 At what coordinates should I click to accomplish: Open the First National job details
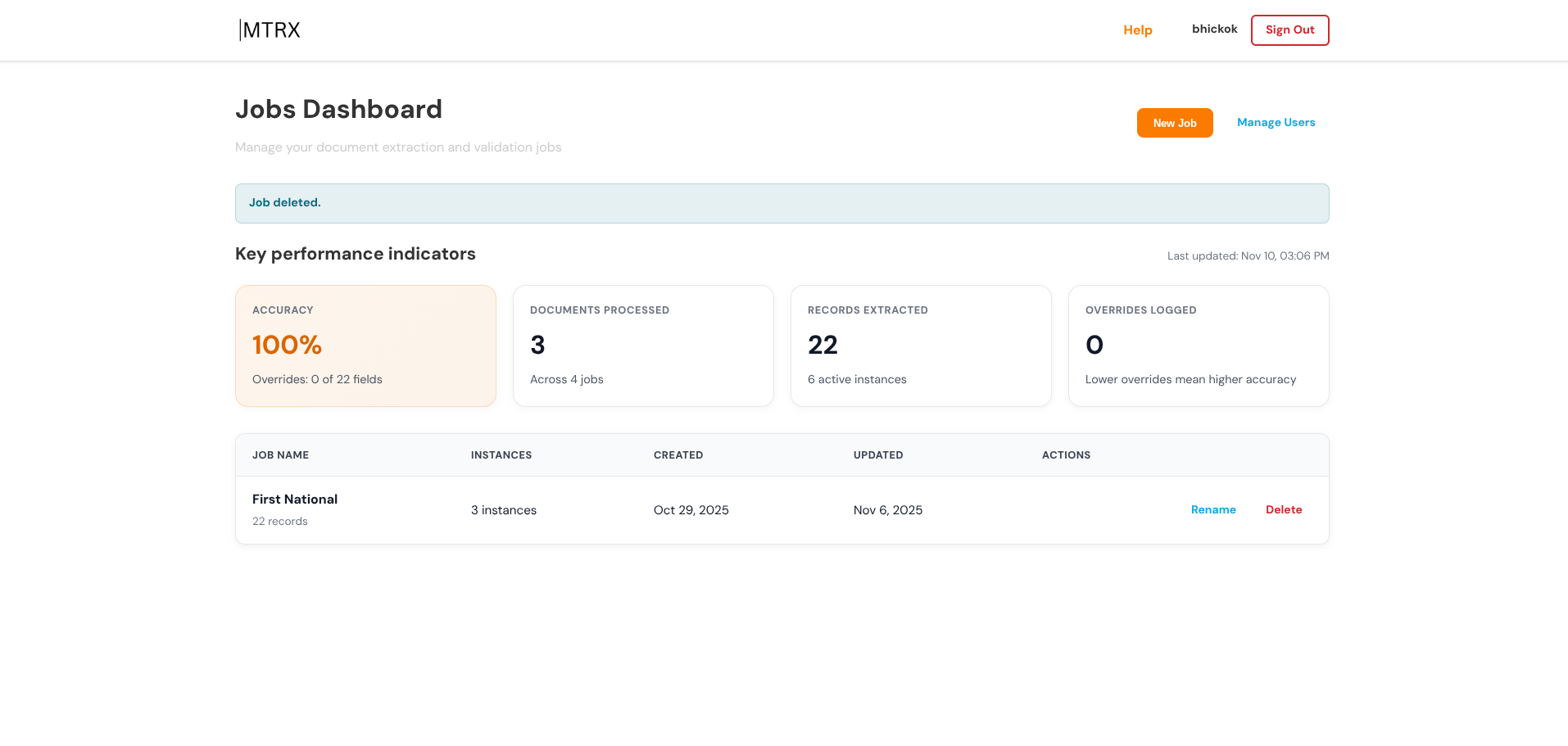(x=295, y=499)
